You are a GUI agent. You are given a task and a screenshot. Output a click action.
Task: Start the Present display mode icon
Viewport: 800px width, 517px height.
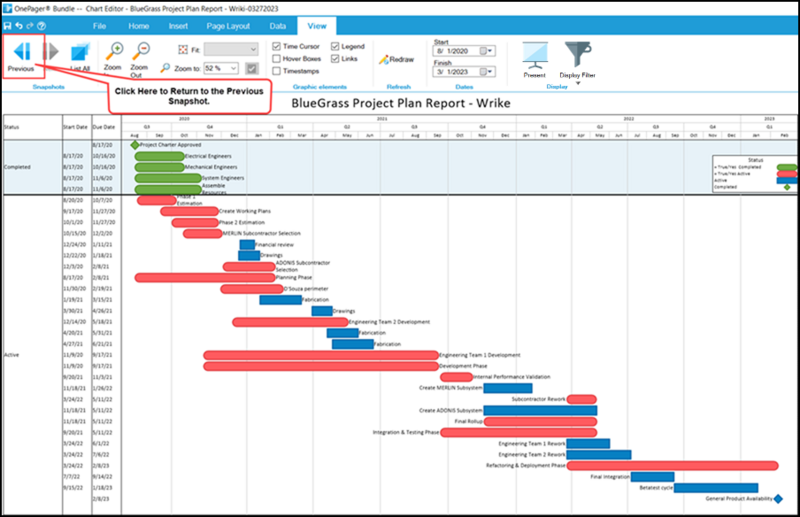[535, 56]
